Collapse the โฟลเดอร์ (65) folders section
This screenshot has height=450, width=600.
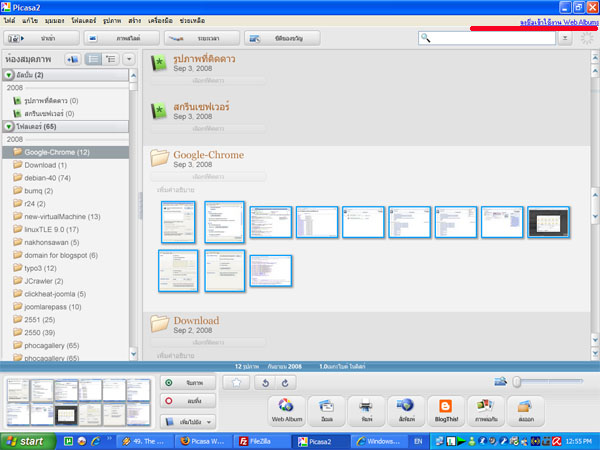(x=8, y=126)
